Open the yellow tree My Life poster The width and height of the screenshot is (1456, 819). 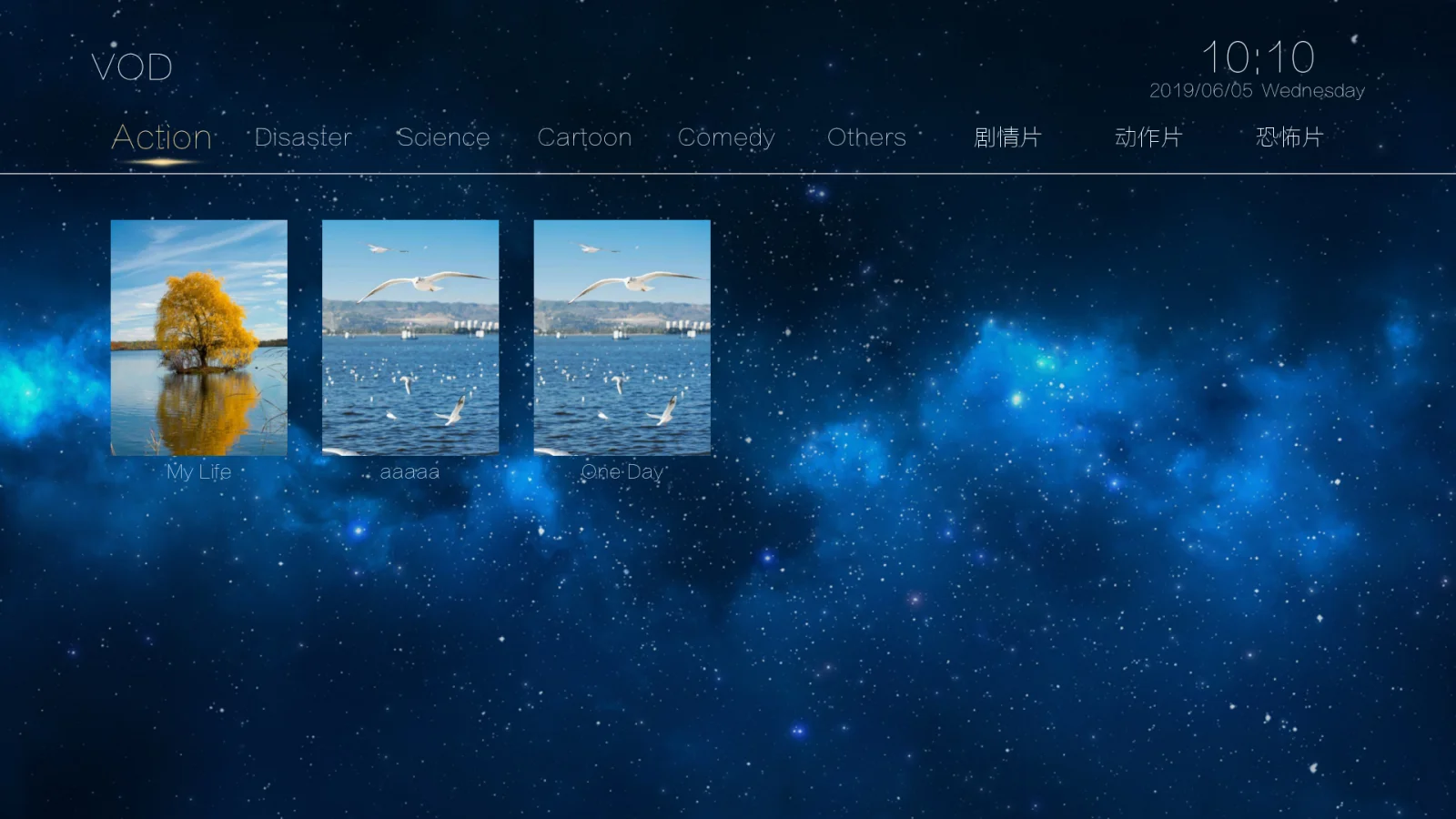(x=199, y=338)
